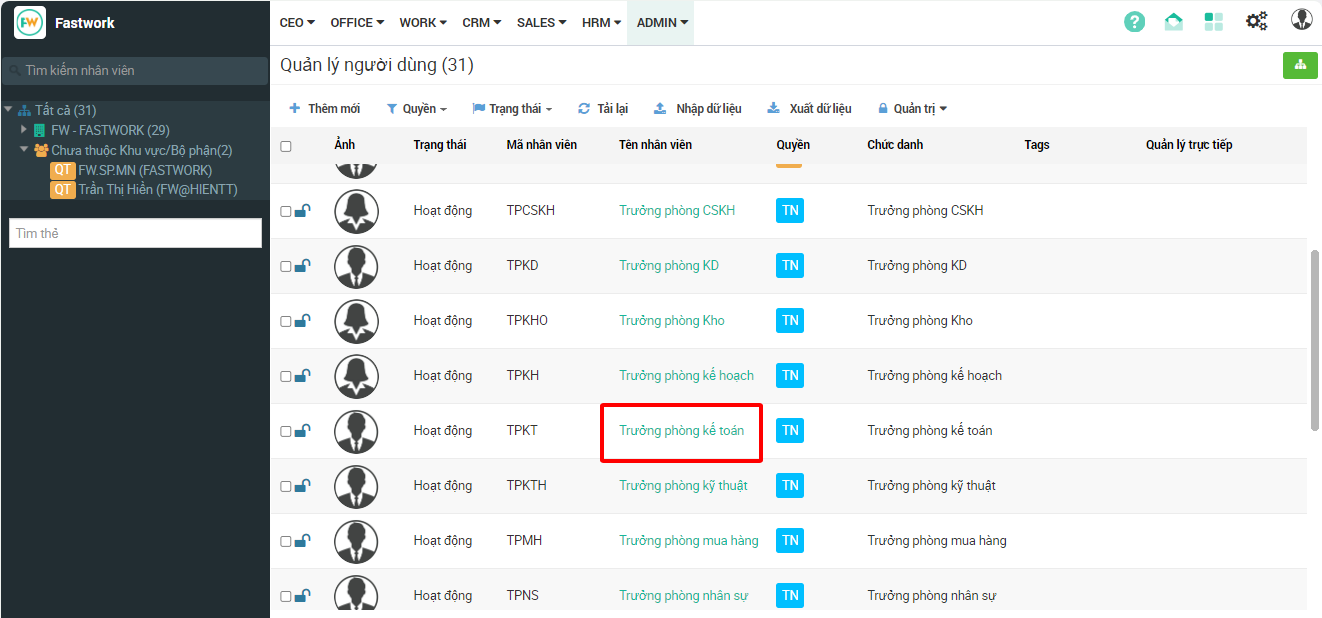Open the HRM menu
1322x618 pixels.
601,22
